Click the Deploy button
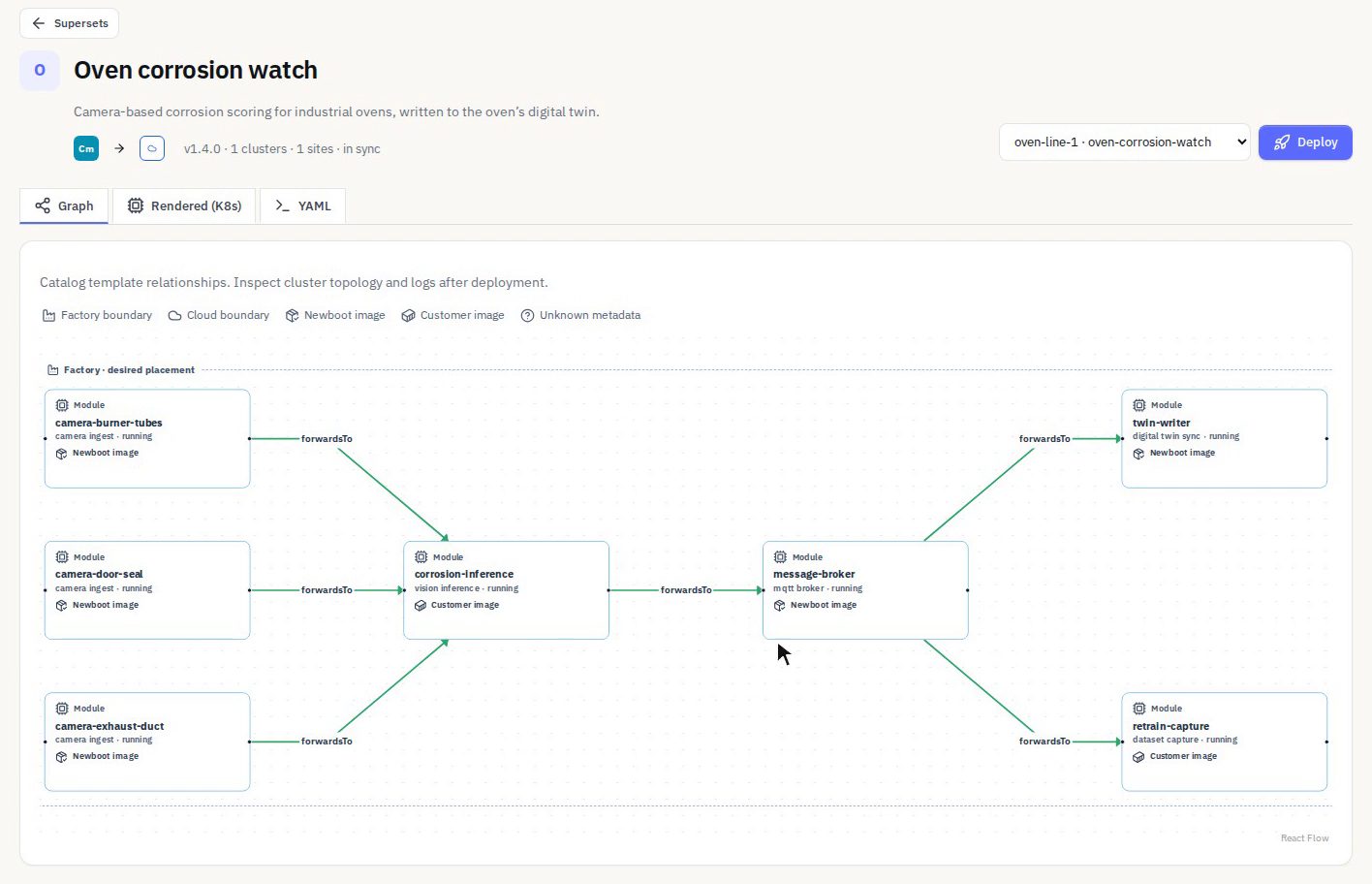1372x884 pixels. pyautogui.click(x=1305, y=142)
